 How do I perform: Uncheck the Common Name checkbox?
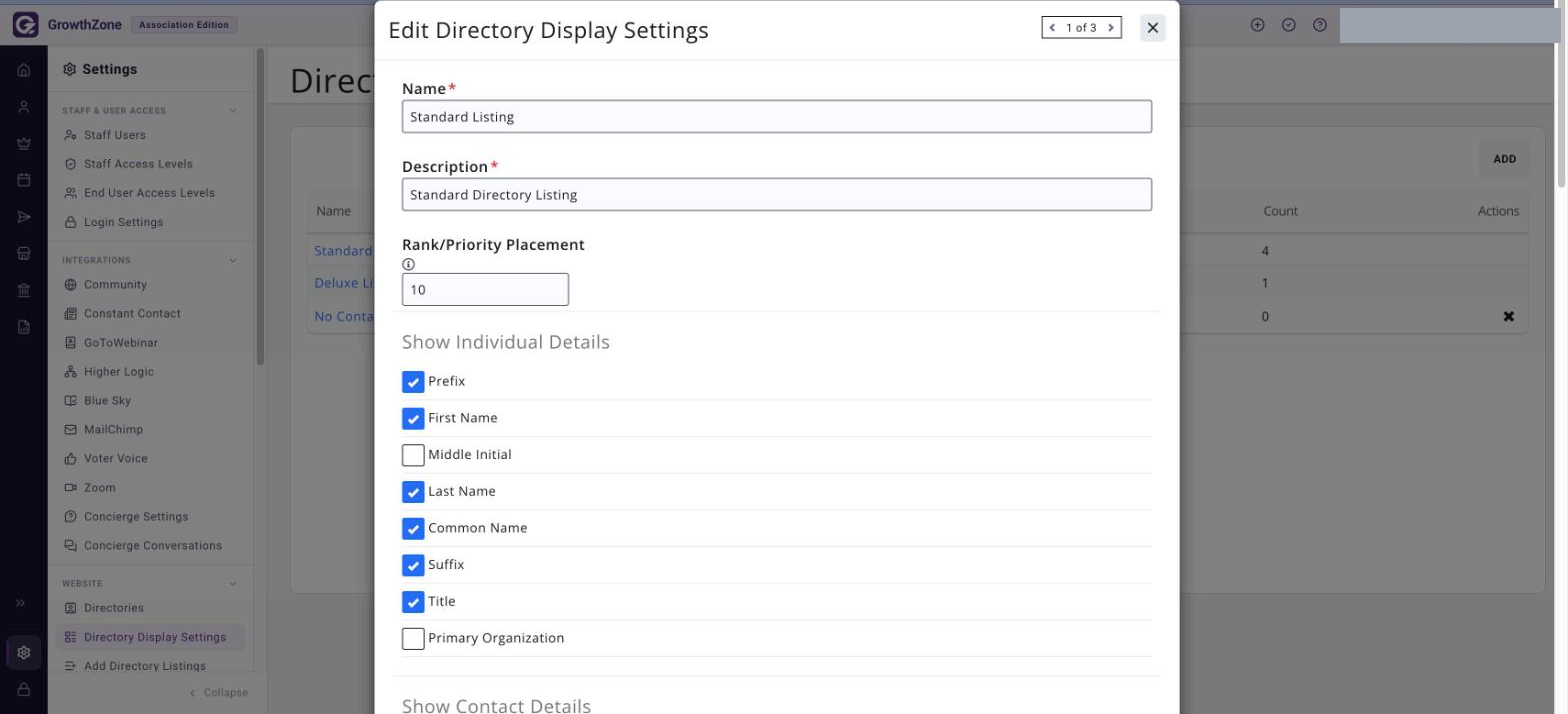click(x=413, y=528)
